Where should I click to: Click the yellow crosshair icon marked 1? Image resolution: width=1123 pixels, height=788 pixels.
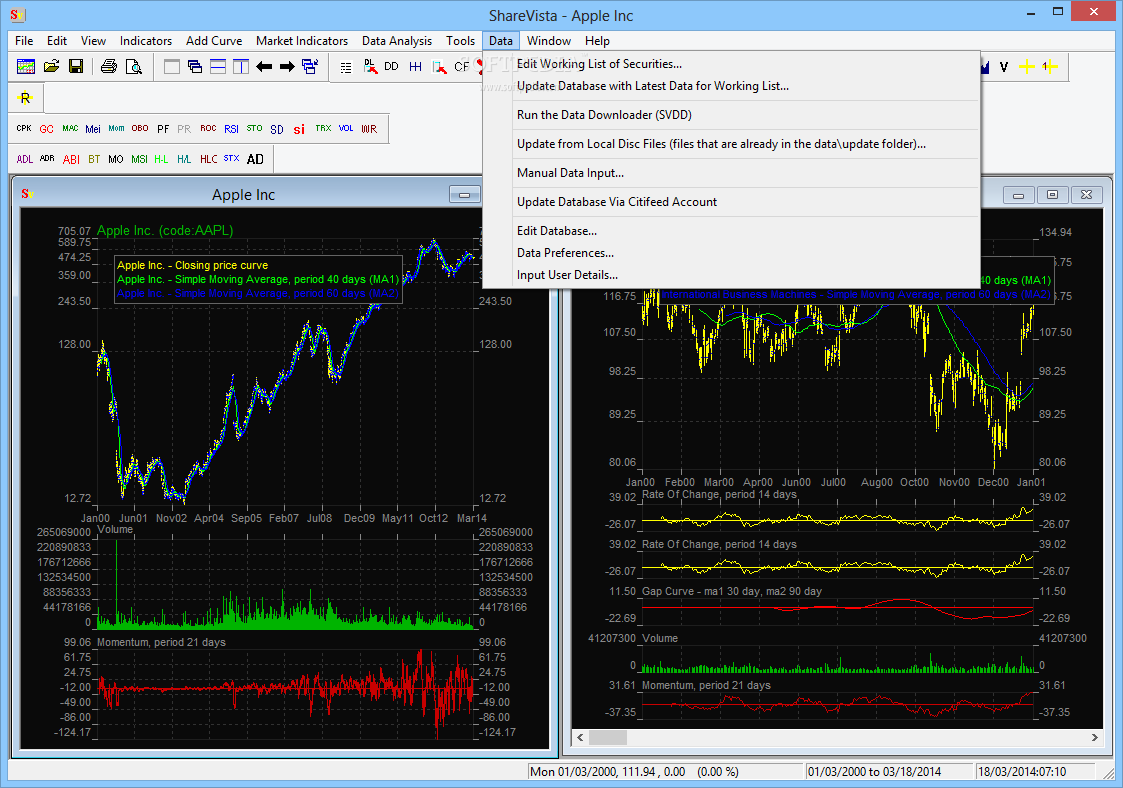pos(1050,67)
